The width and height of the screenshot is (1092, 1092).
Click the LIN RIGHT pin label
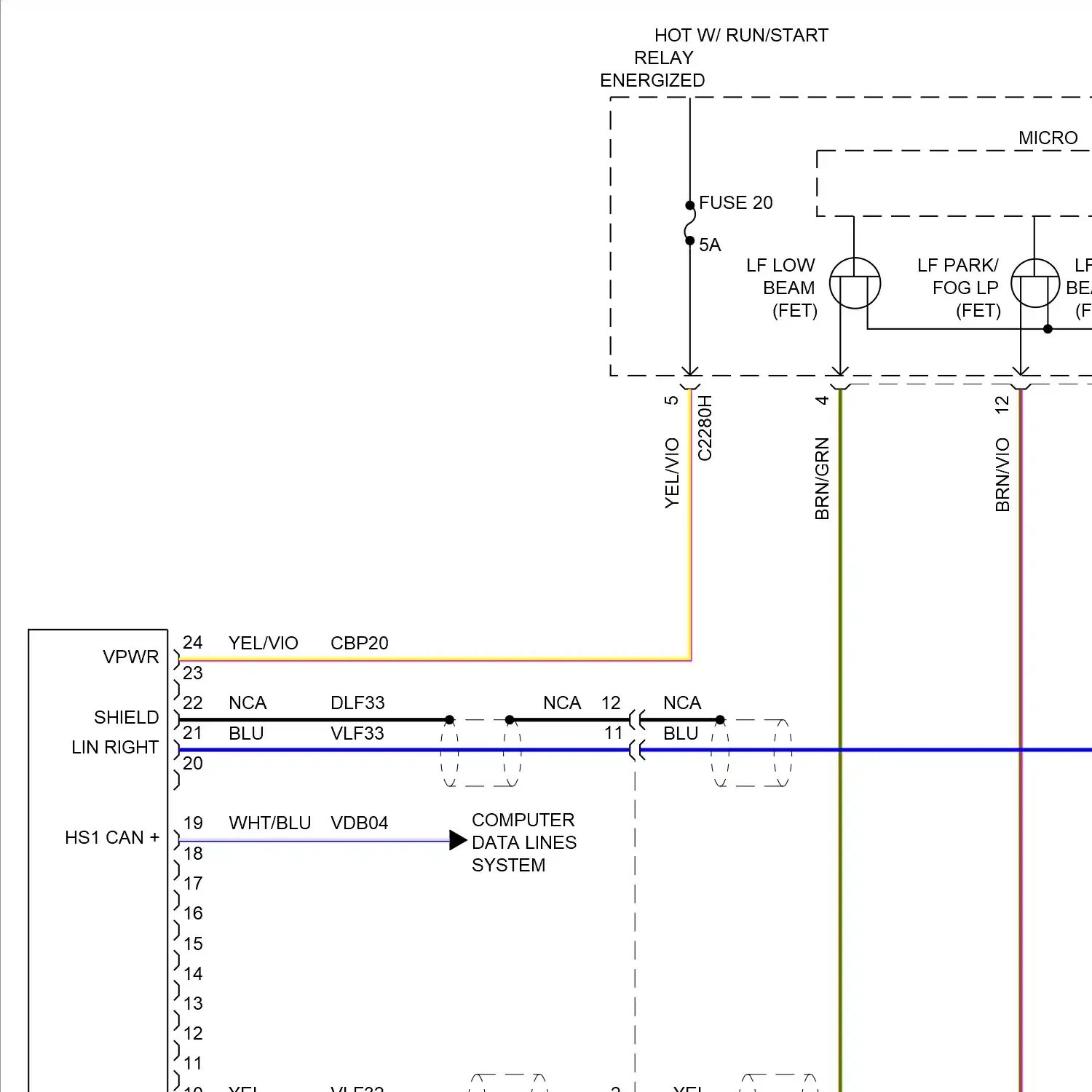(115, 748)
